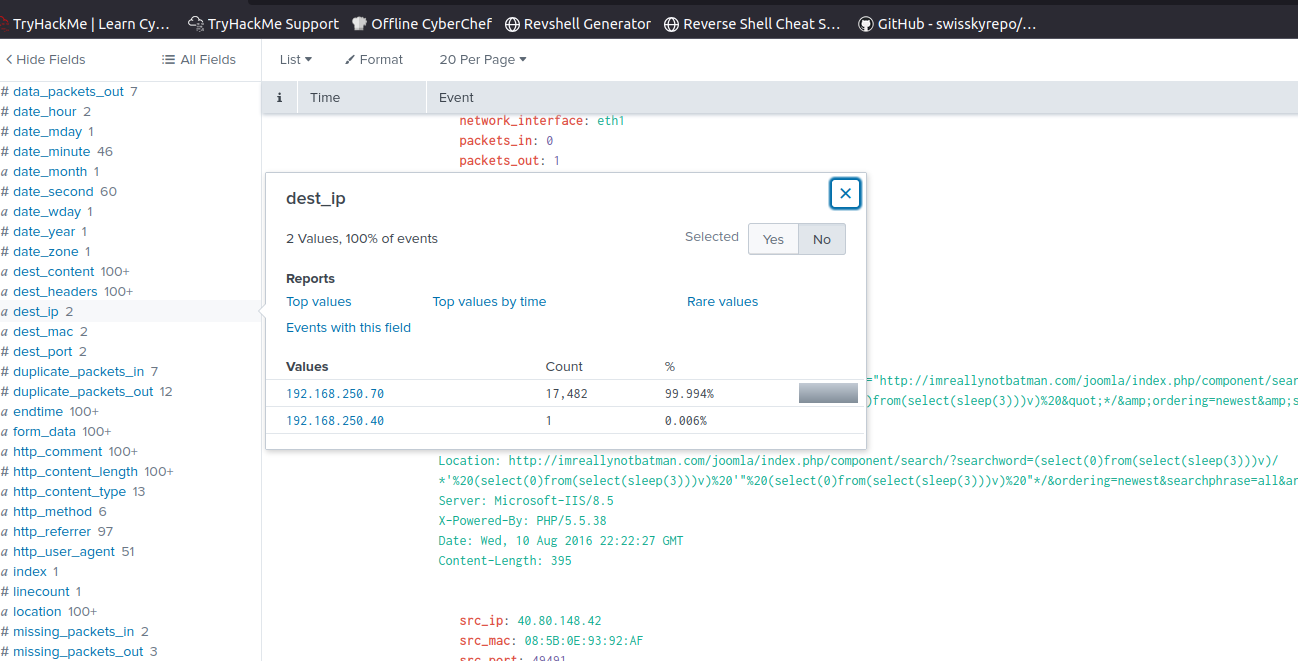The height and width of the screenshot is (661, 1298).
Task: Select the dest_content field
Action: point(54,272)
